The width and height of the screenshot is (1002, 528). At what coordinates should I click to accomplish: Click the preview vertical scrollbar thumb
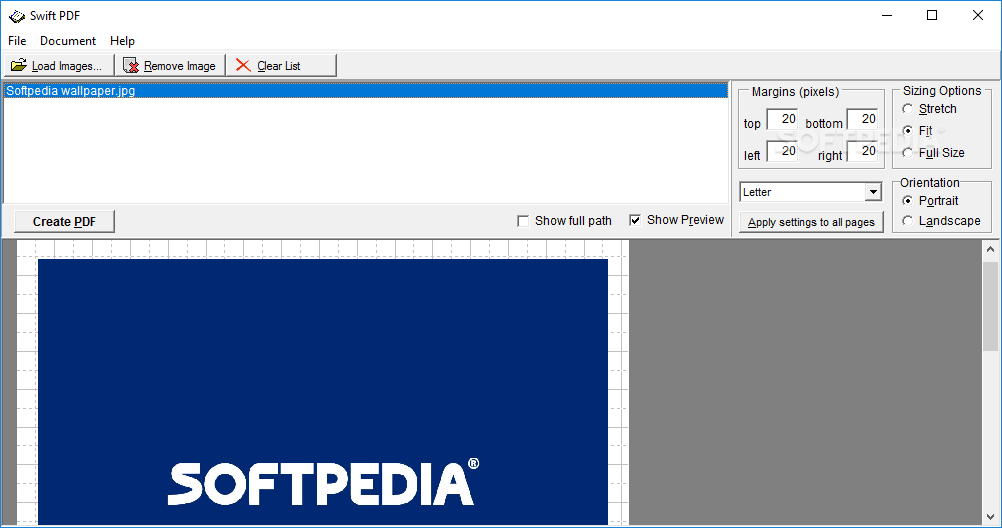[x=990, y=306]
